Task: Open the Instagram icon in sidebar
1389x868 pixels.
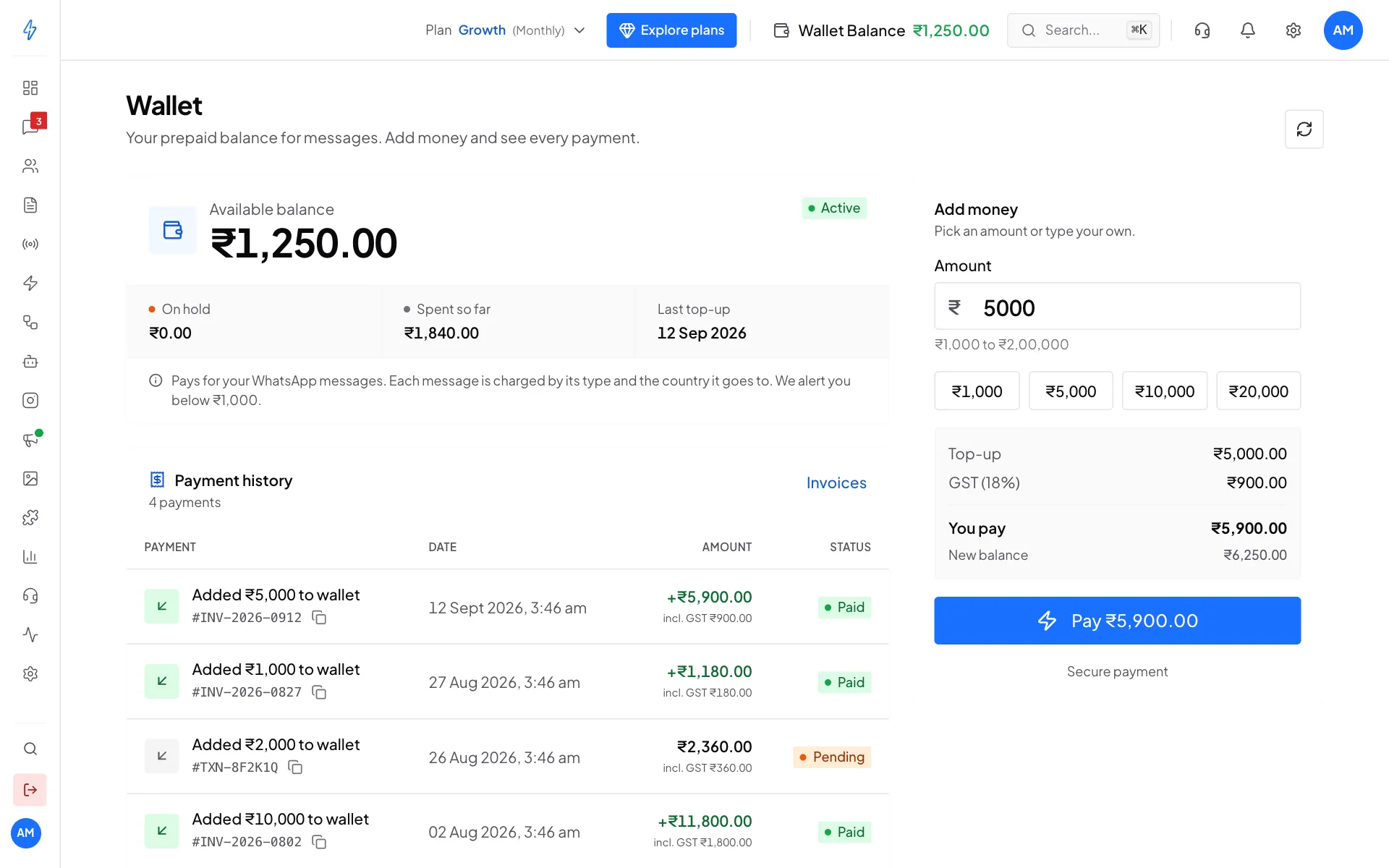Action: coord(30,400)
